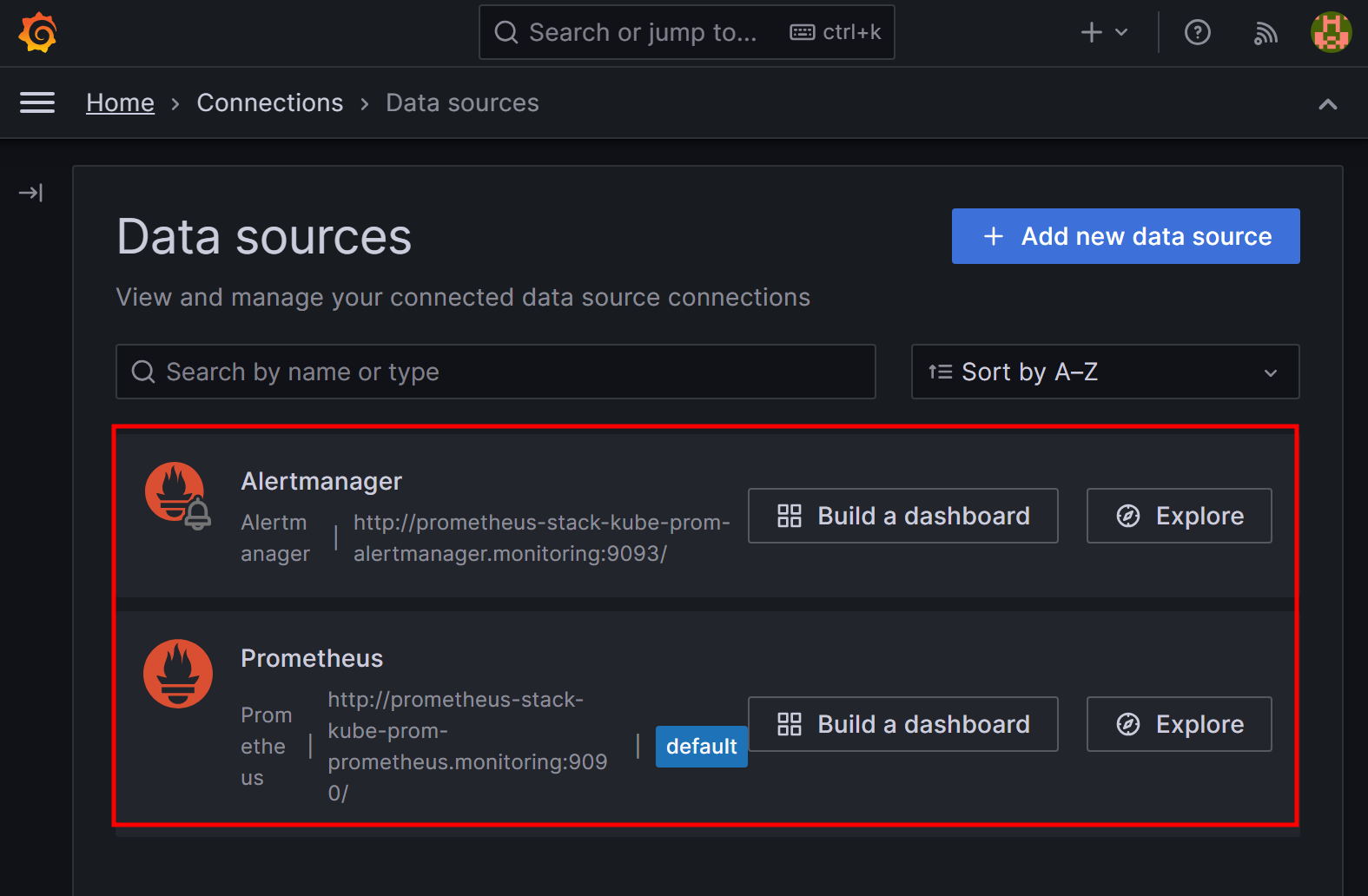Click the 'Prom ethe us' type label

[x=267, y=747]
